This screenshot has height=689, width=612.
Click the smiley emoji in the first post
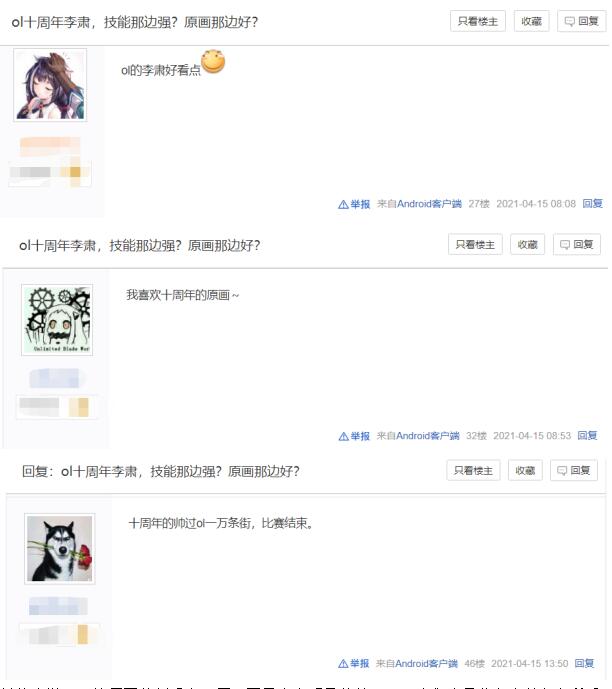pos(213,62)
